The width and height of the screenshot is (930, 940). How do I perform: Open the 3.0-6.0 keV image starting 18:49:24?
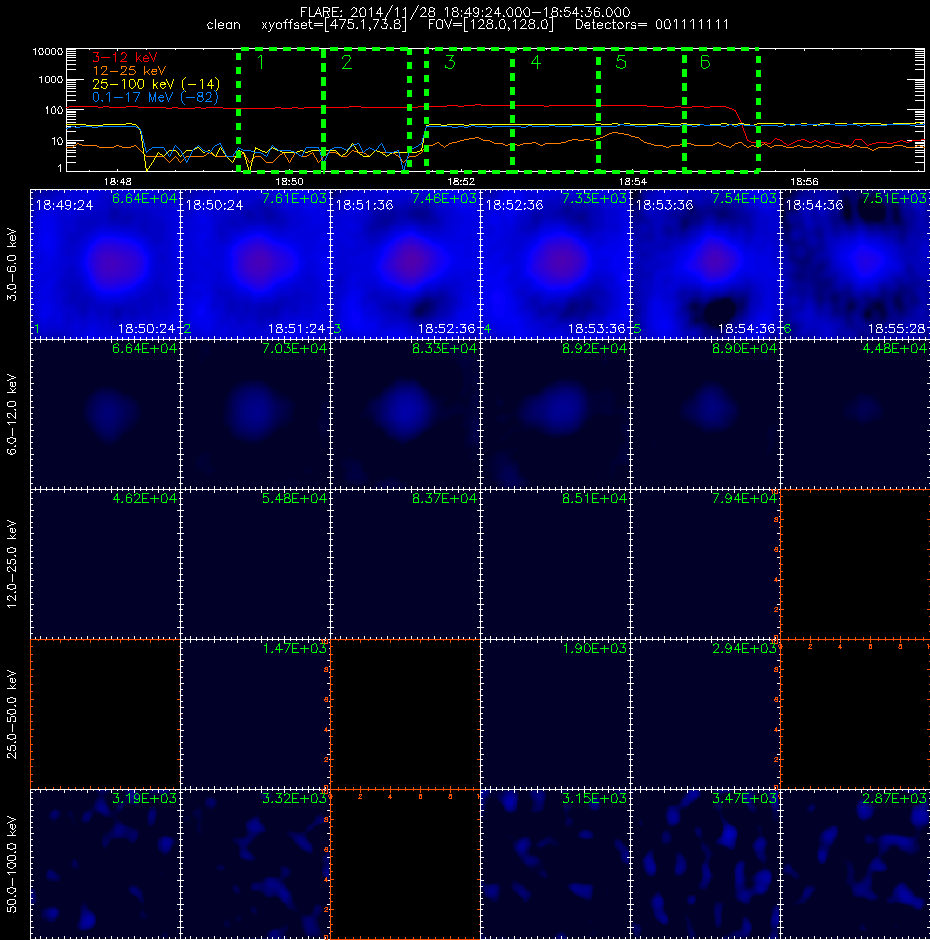tap(106, 264)
